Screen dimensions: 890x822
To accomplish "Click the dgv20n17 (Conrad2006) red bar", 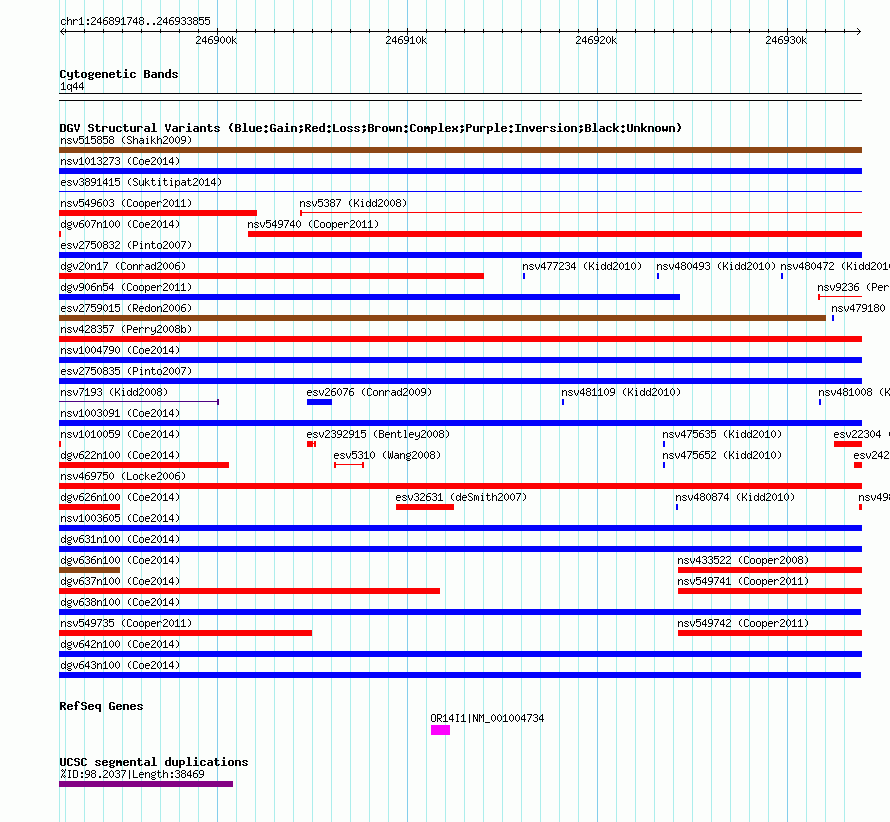I will 271,276.
